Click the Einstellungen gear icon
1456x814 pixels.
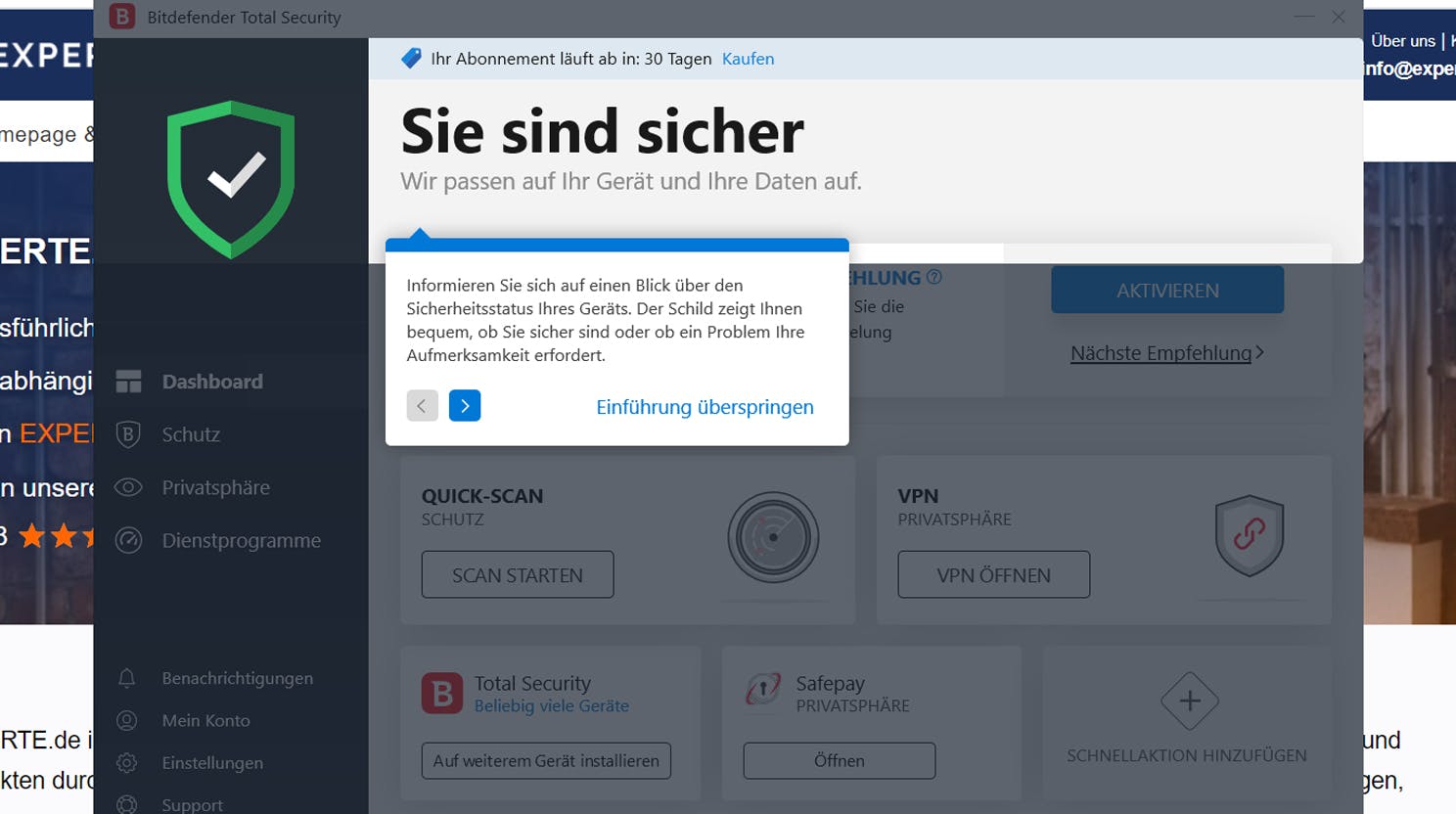[x=126, y=763]
